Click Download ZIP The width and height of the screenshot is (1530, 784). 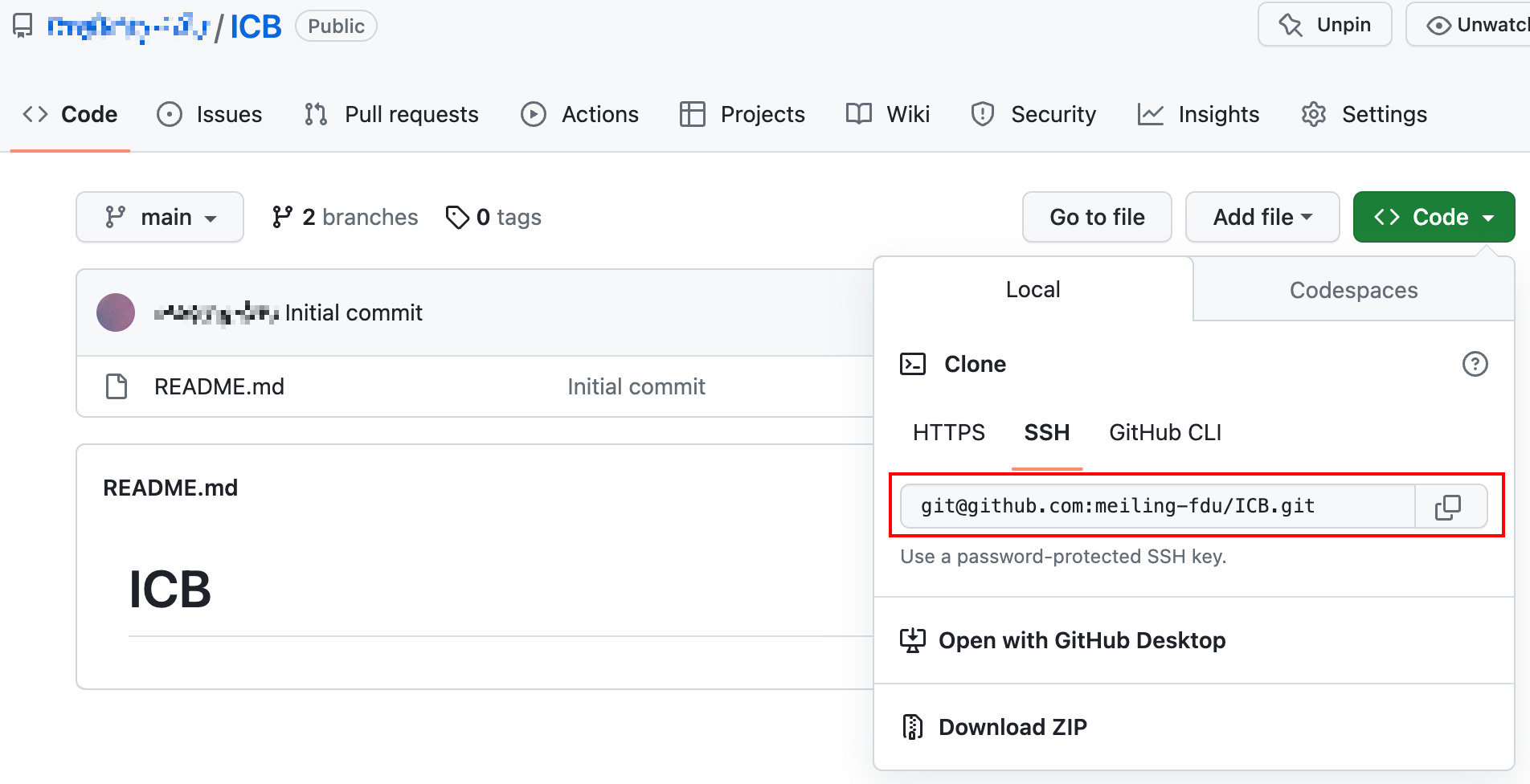pyautogui.click(x=1194, y=727)
